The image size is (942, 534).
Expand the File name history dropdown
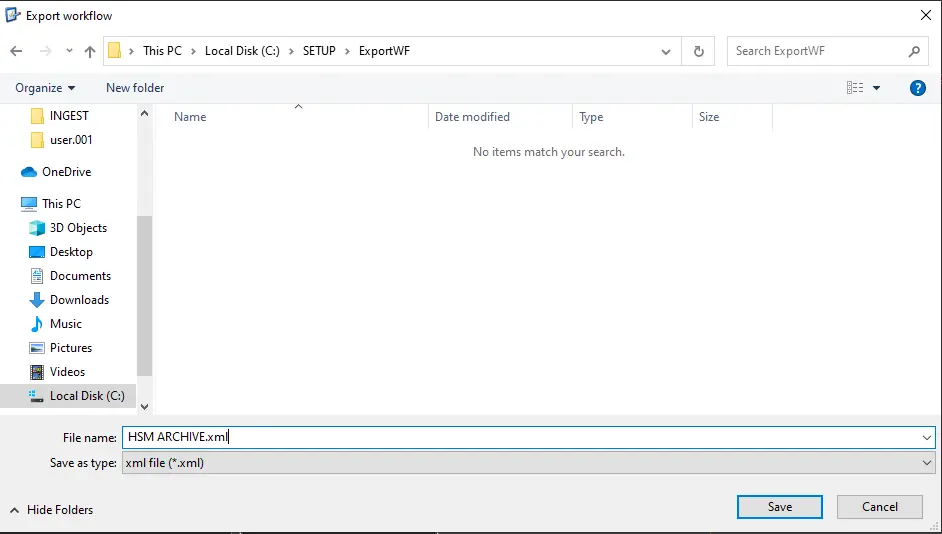[x=926, y=437]
